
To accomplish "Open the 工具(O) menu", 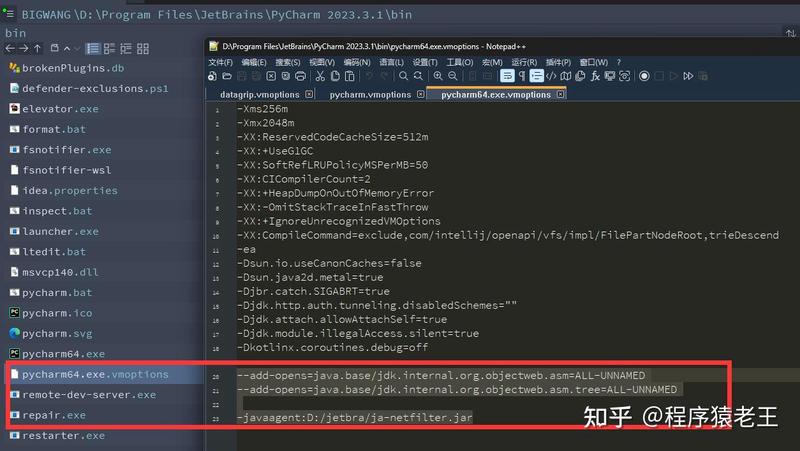I will tap(460, 62).
